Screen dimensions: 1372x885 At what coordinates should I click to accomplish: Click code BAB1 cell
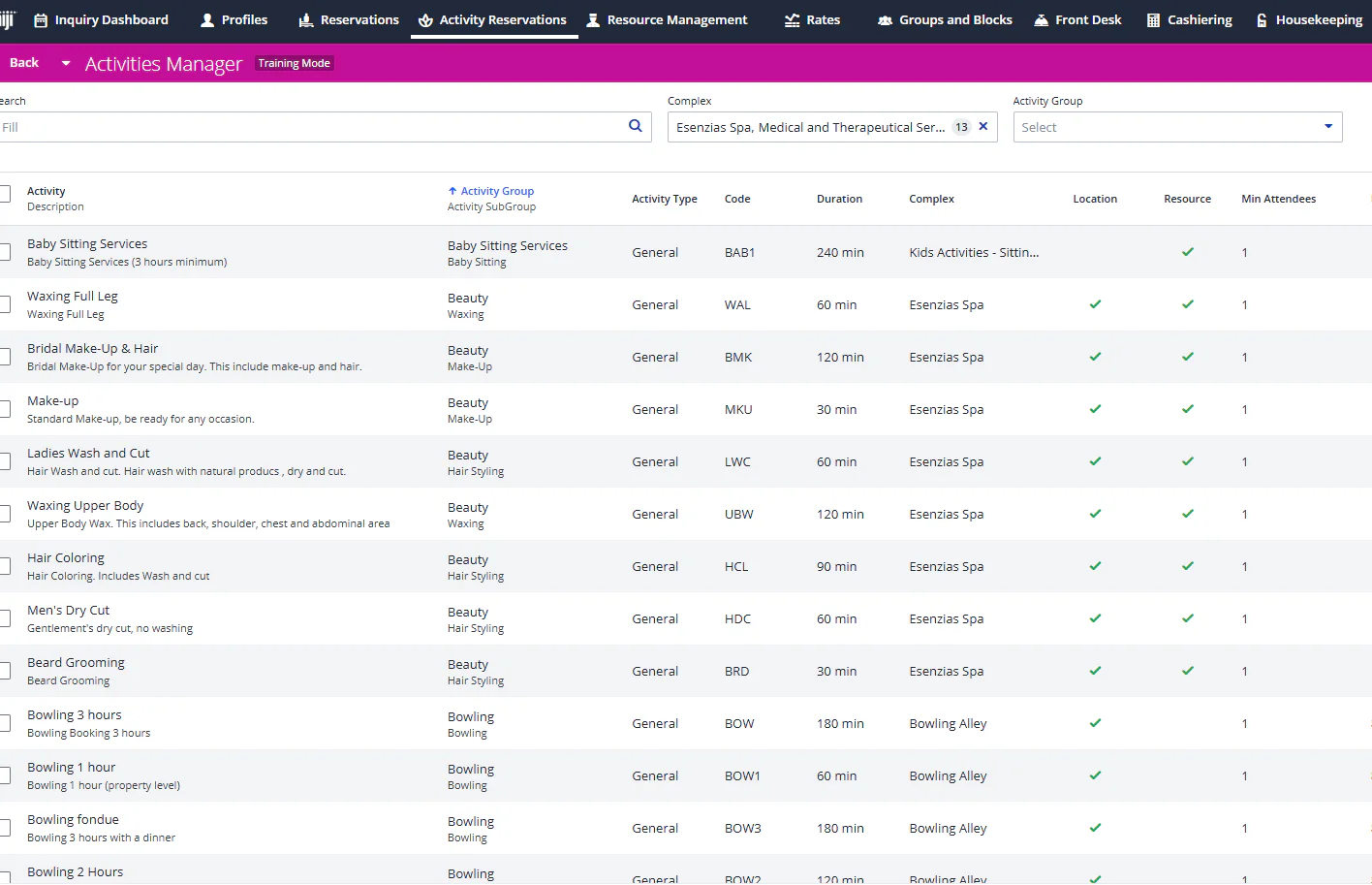click(739, 253)
